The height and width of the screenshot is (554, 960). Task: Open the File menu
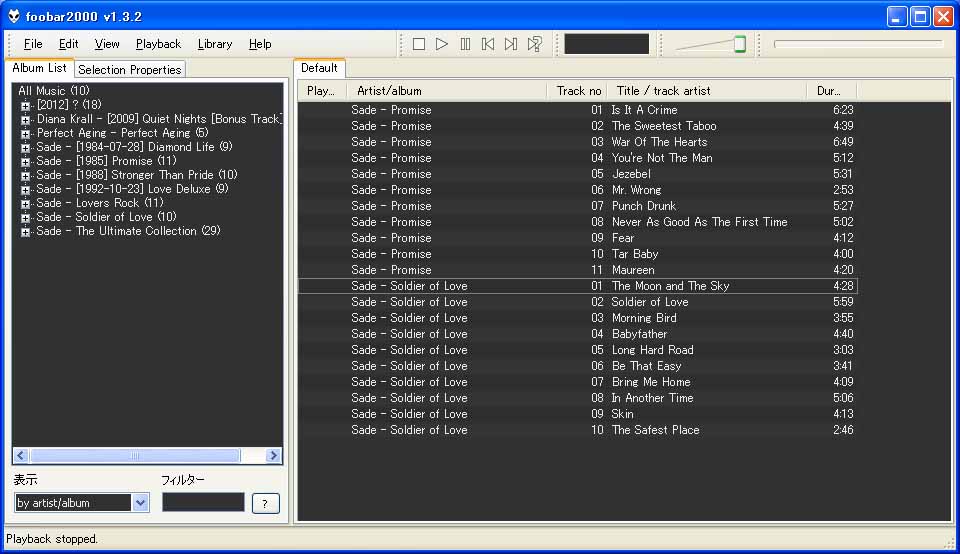point(33,44)
